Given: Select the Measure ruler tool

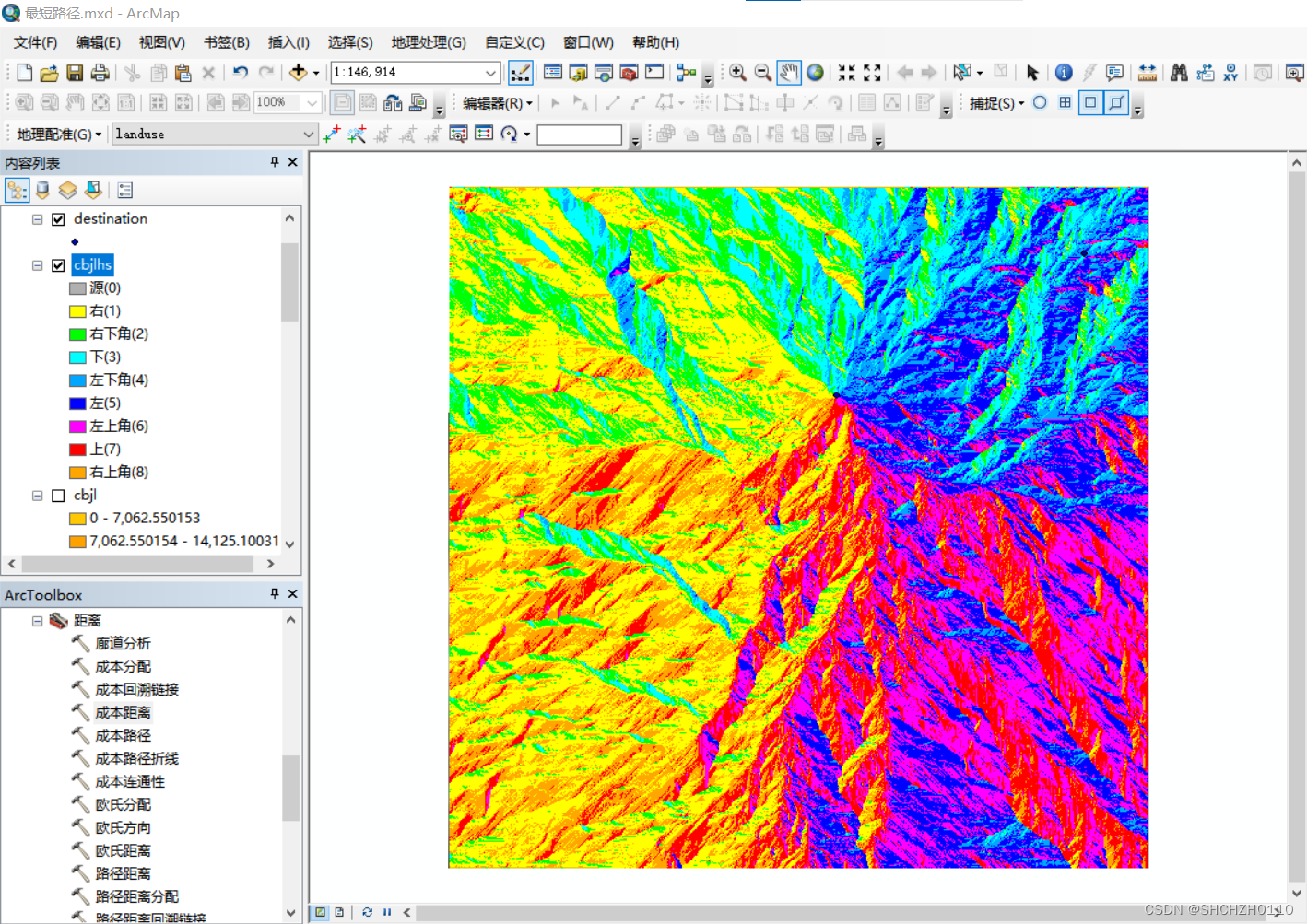Looking at the screenshot, I should (1148, 73).
